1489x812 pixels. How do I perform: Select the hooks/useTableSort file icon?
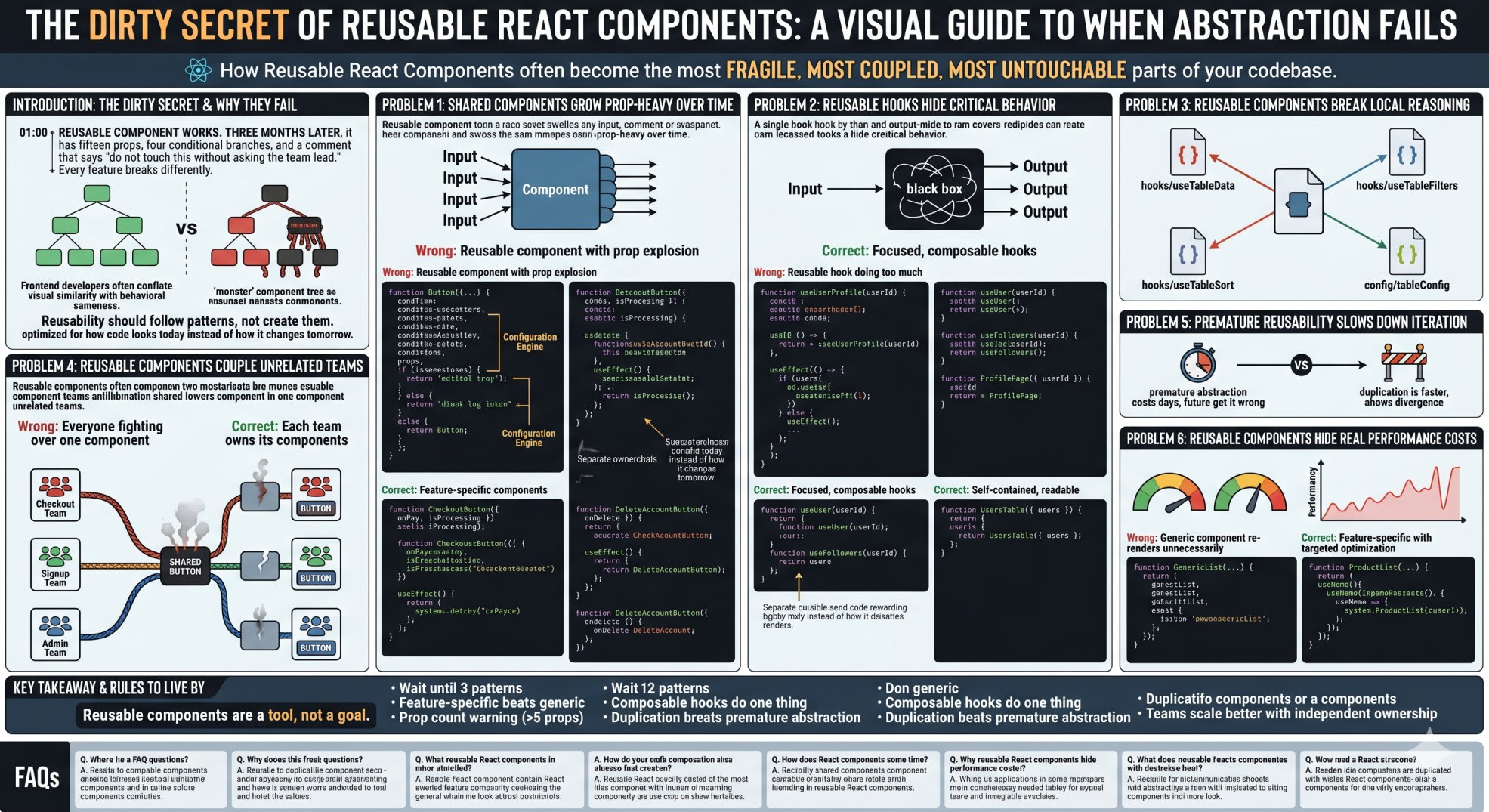pos(1188,252)
